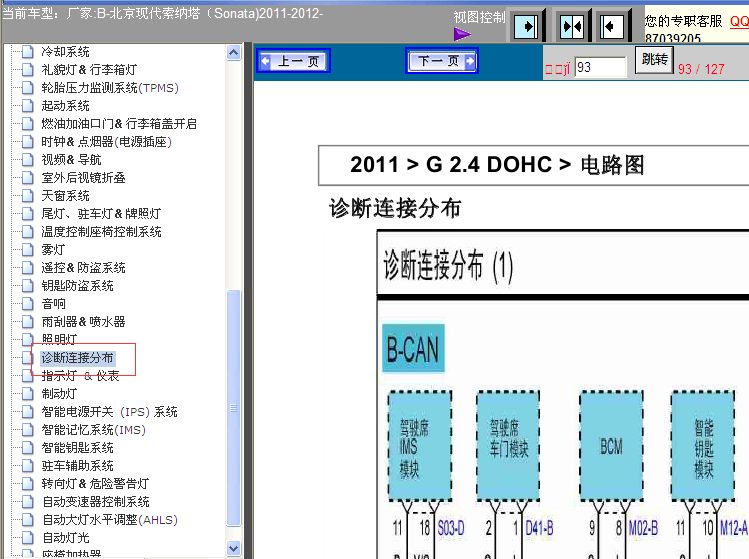Click the show-left-pane view control icon

pyautogui.click(x=612, y=26)
